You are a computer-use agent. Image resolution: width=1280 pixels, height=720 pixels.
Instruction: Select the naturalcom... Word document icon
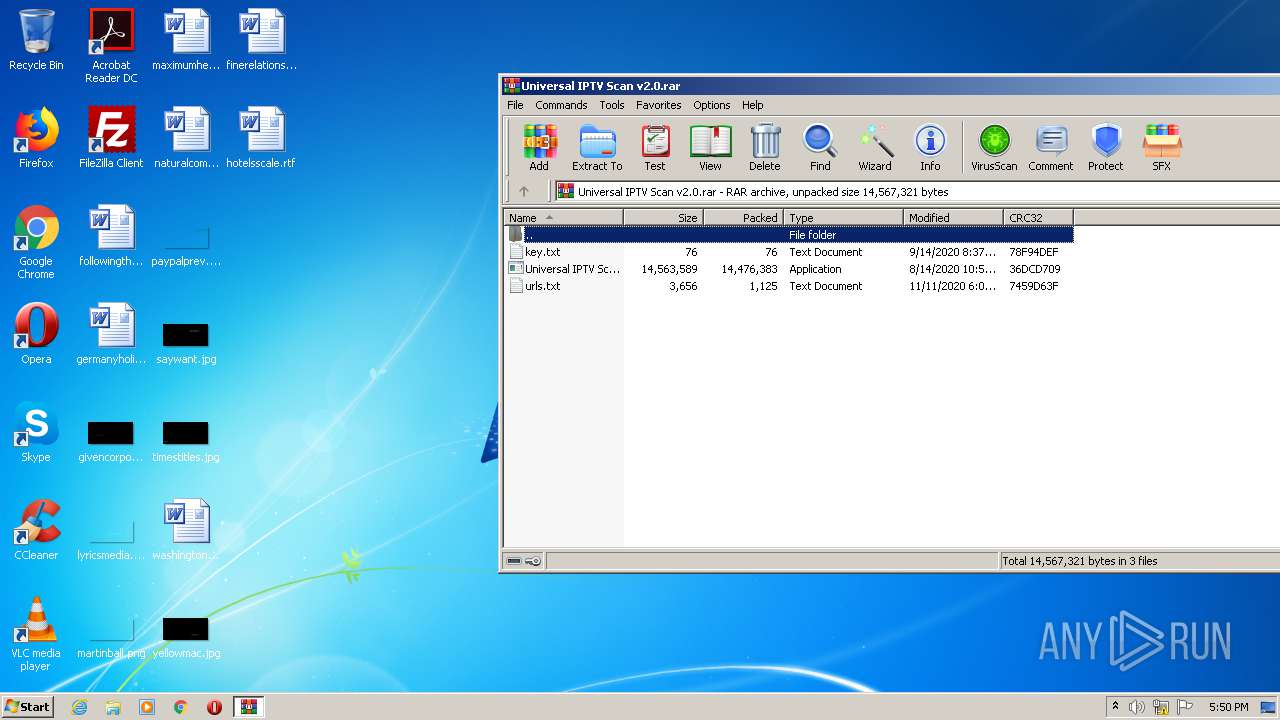click(x=186, y=138)
